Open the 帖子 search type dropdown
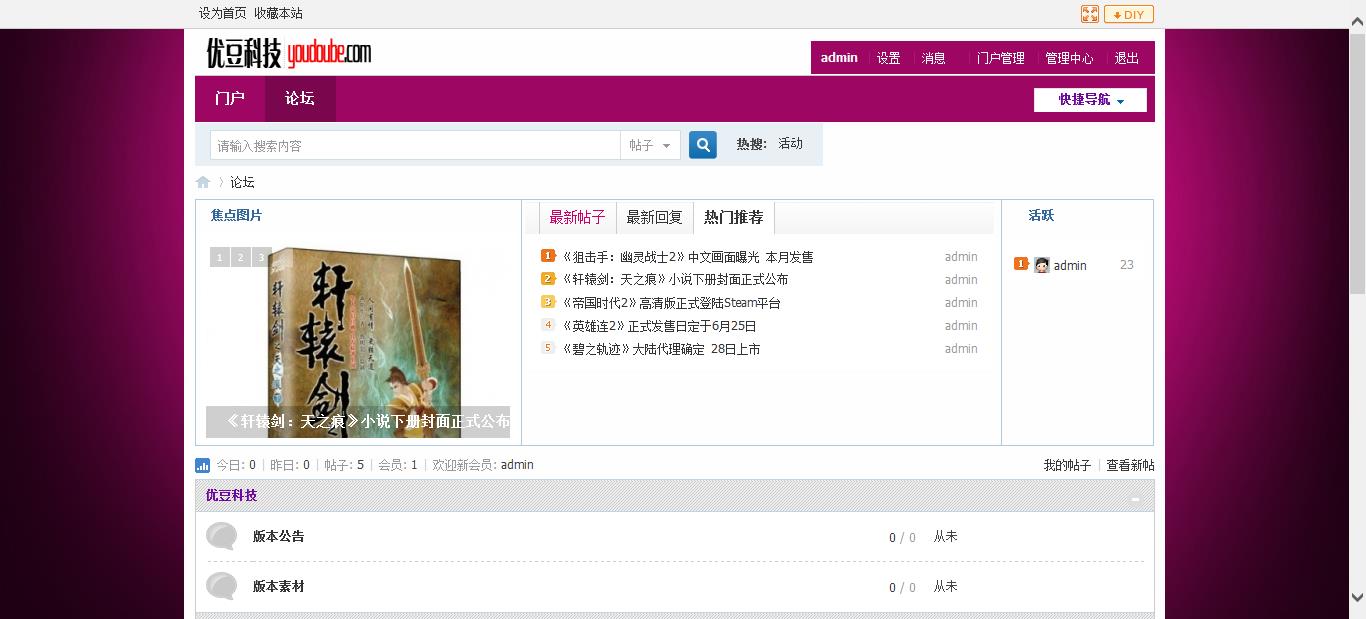Viewport: 1366px width, 619px height. point(650,144)
